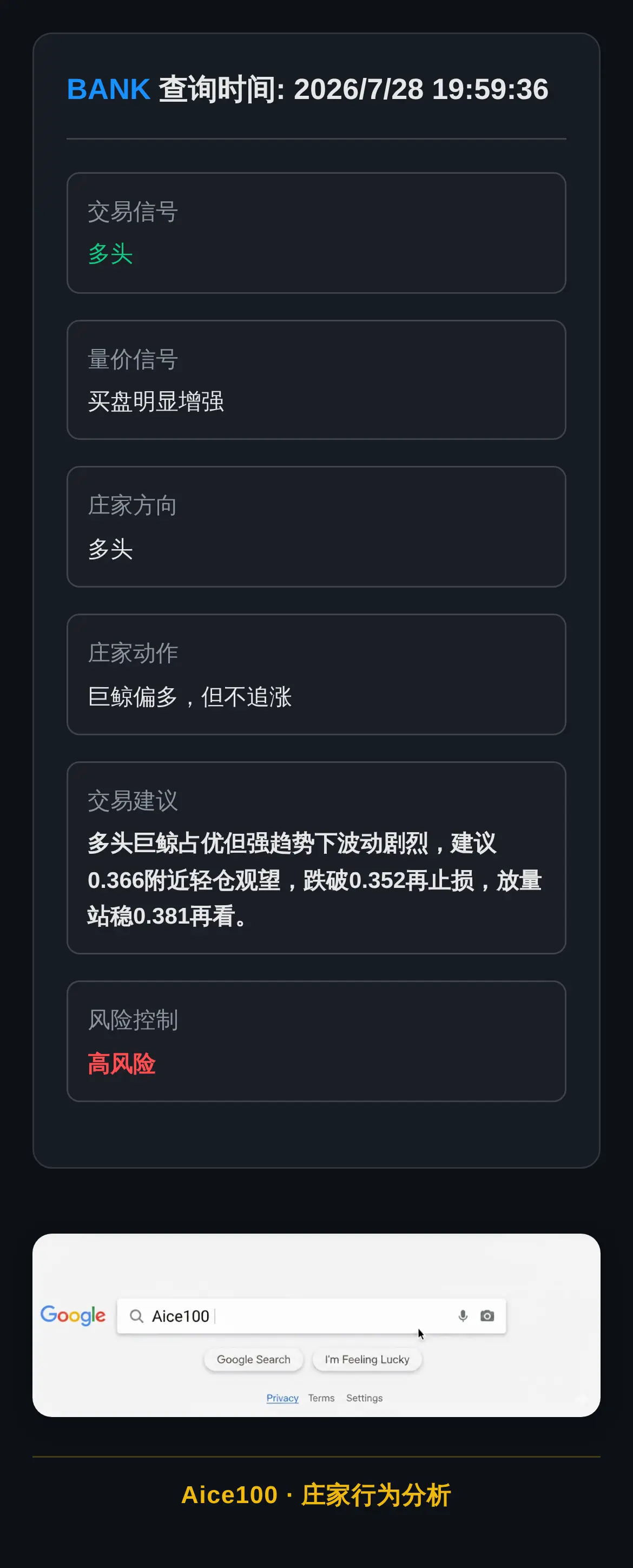Click the I'm Feeling Lucky button
The width and height of the screenshot is (633, 1568).
(x=367, y=1359)
